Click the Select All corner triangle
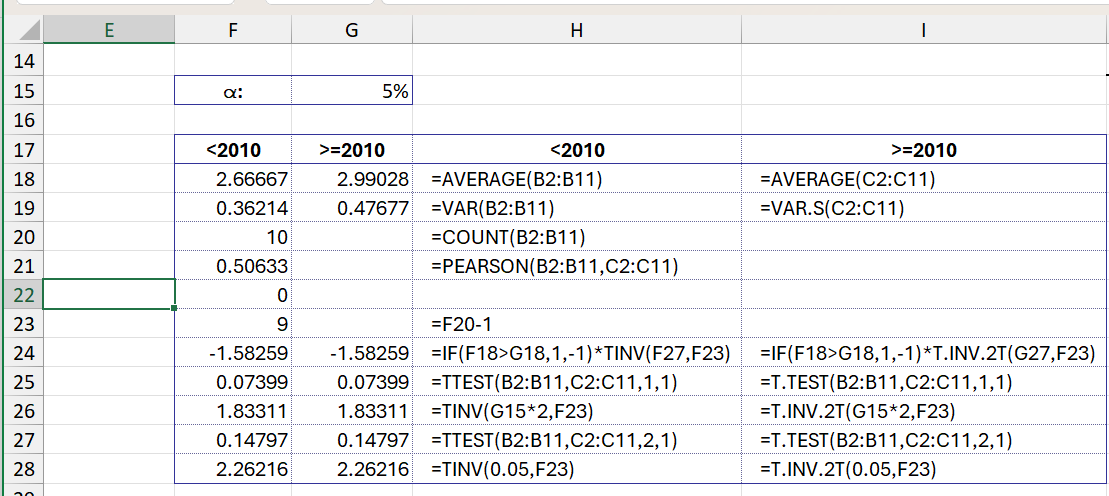The height and width of the screenshot is (496, 1109). (x=29, y=29)
